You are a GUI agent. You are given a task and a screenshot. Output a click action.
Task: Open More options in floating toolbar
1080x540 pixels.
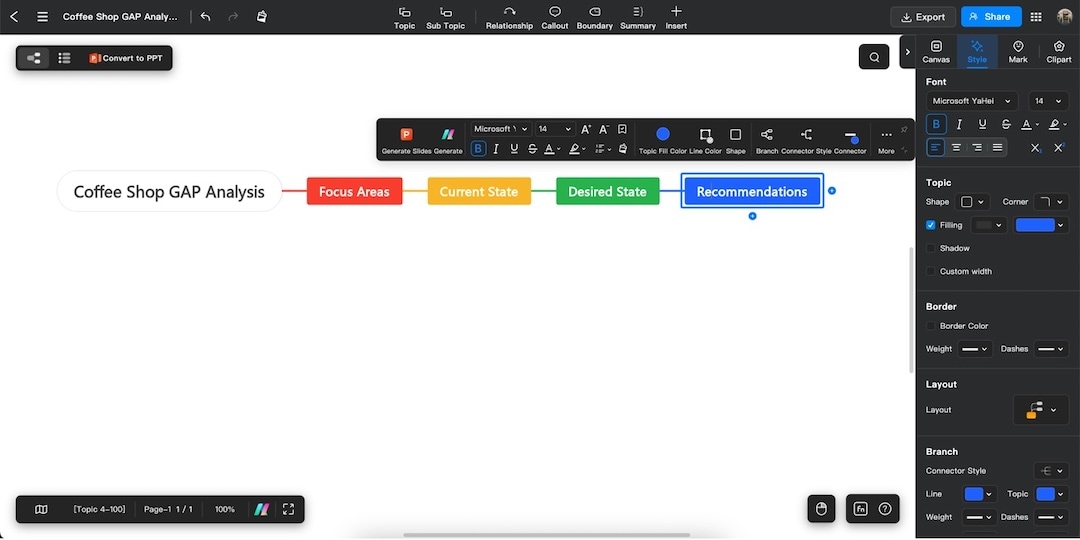(x=886, y=141)
